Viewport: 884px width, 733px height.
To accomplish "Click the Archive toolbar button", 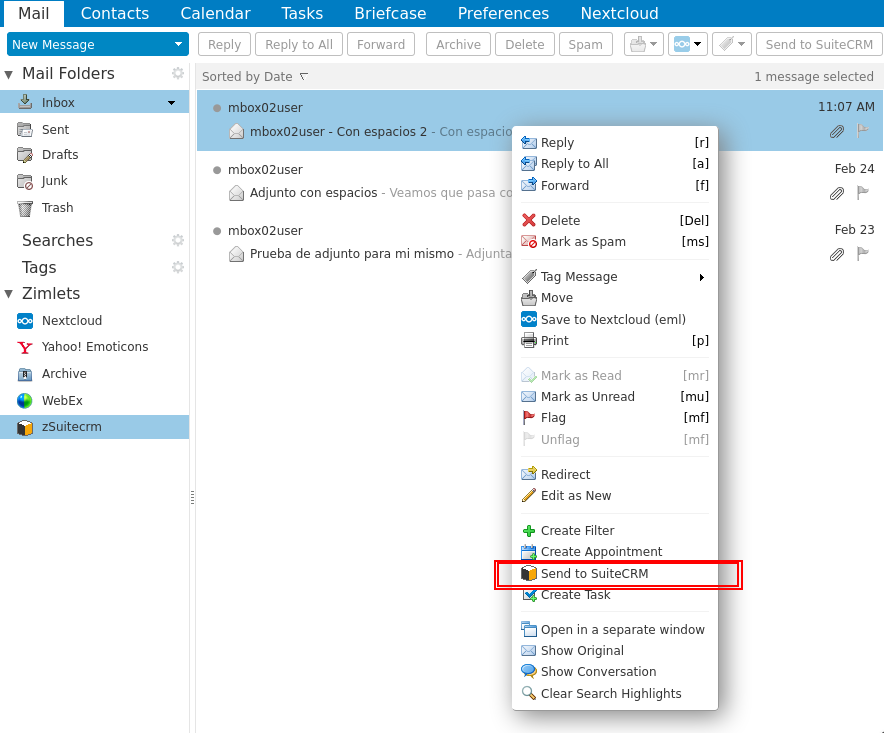I will 458,44.
